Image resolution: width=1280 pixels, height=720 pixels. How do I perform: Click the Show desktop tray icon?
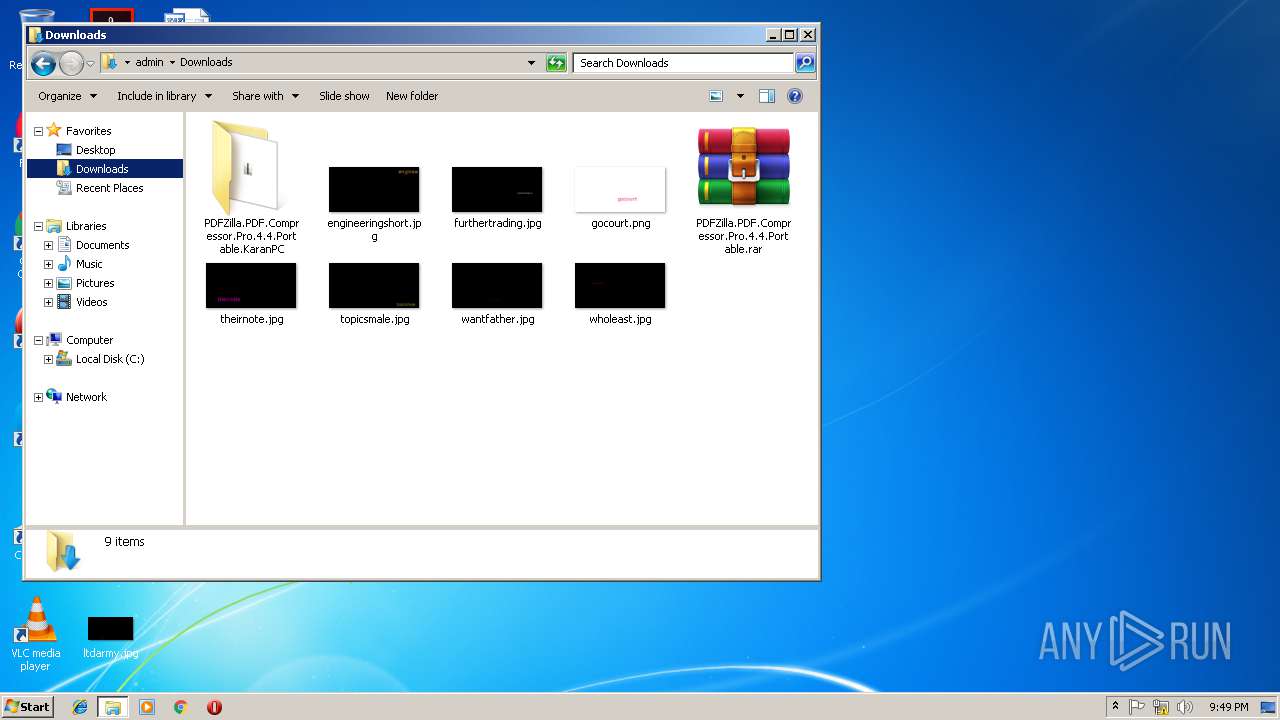[1269, 707]
